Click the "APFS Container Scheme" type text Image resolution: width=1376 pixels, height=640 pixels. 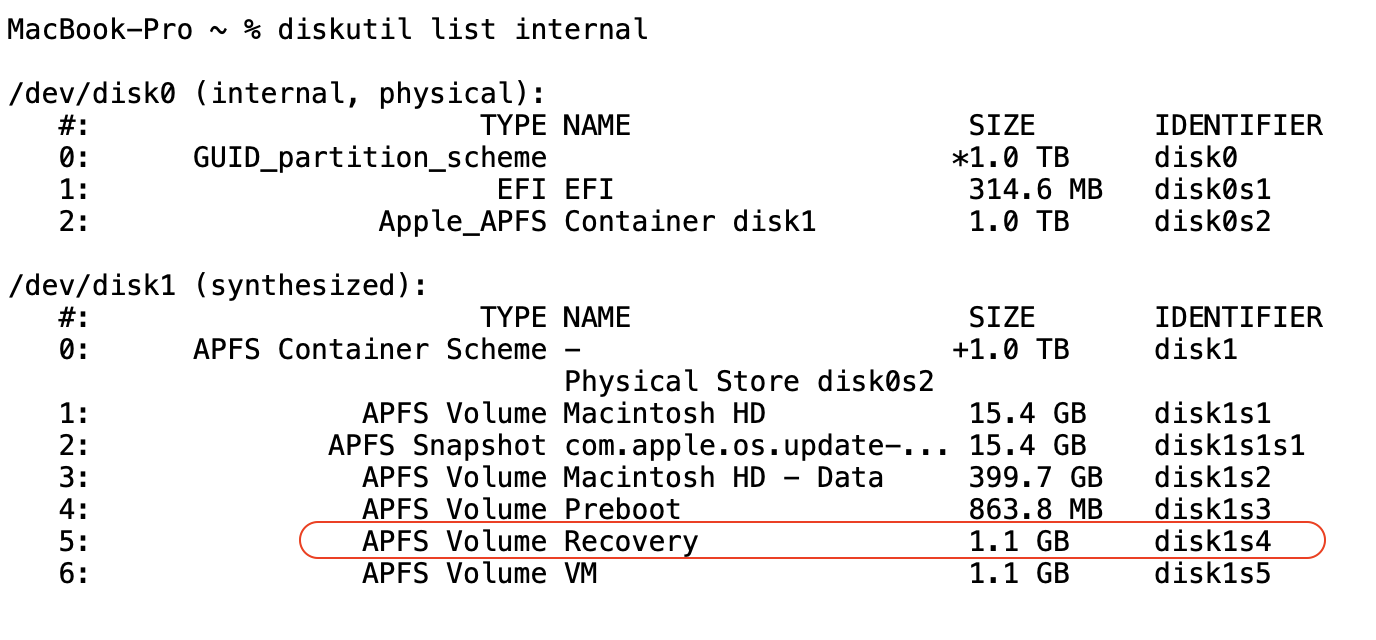point(370,350)
